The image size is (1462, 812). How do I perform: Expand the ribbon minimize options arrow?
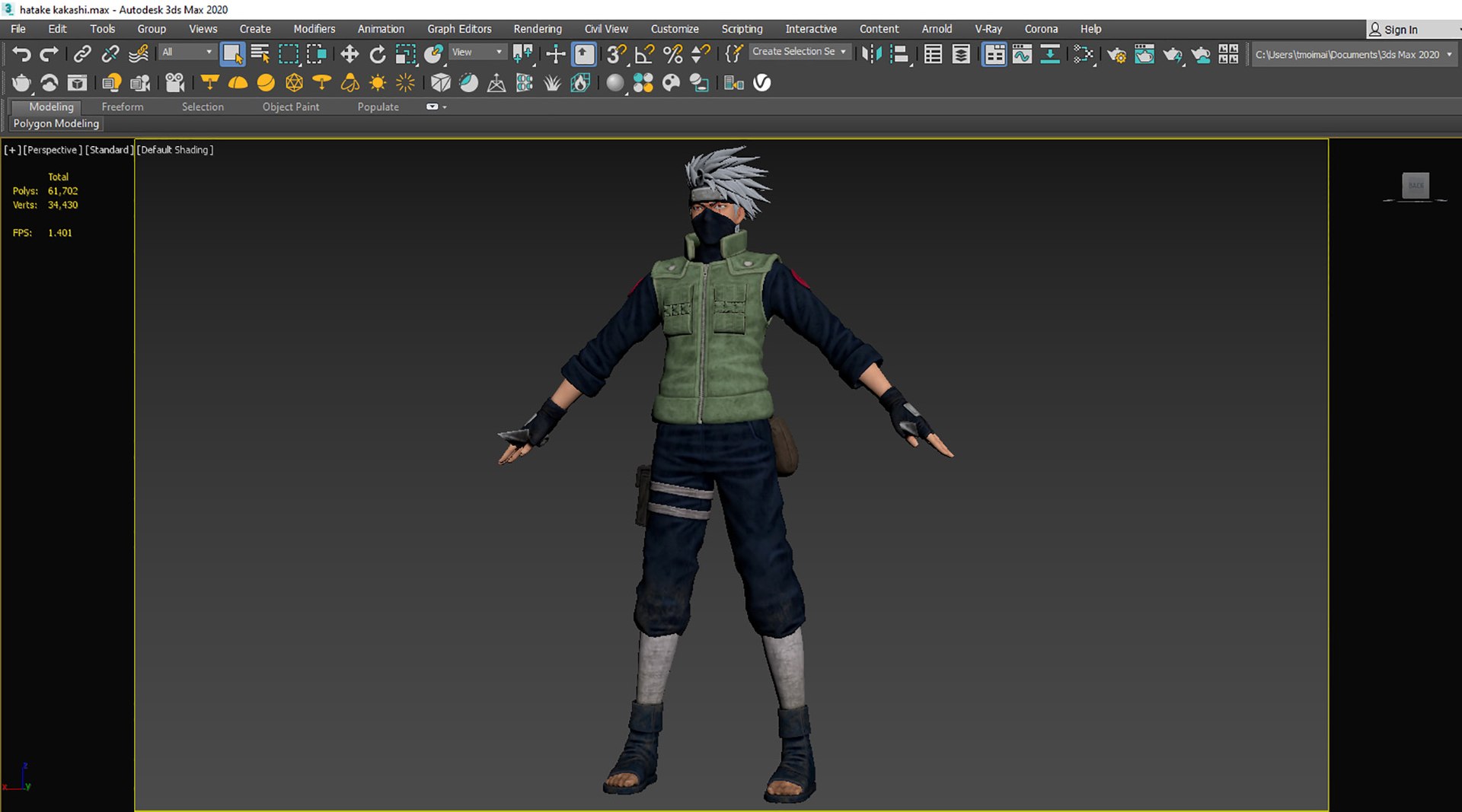click(445, 107)
